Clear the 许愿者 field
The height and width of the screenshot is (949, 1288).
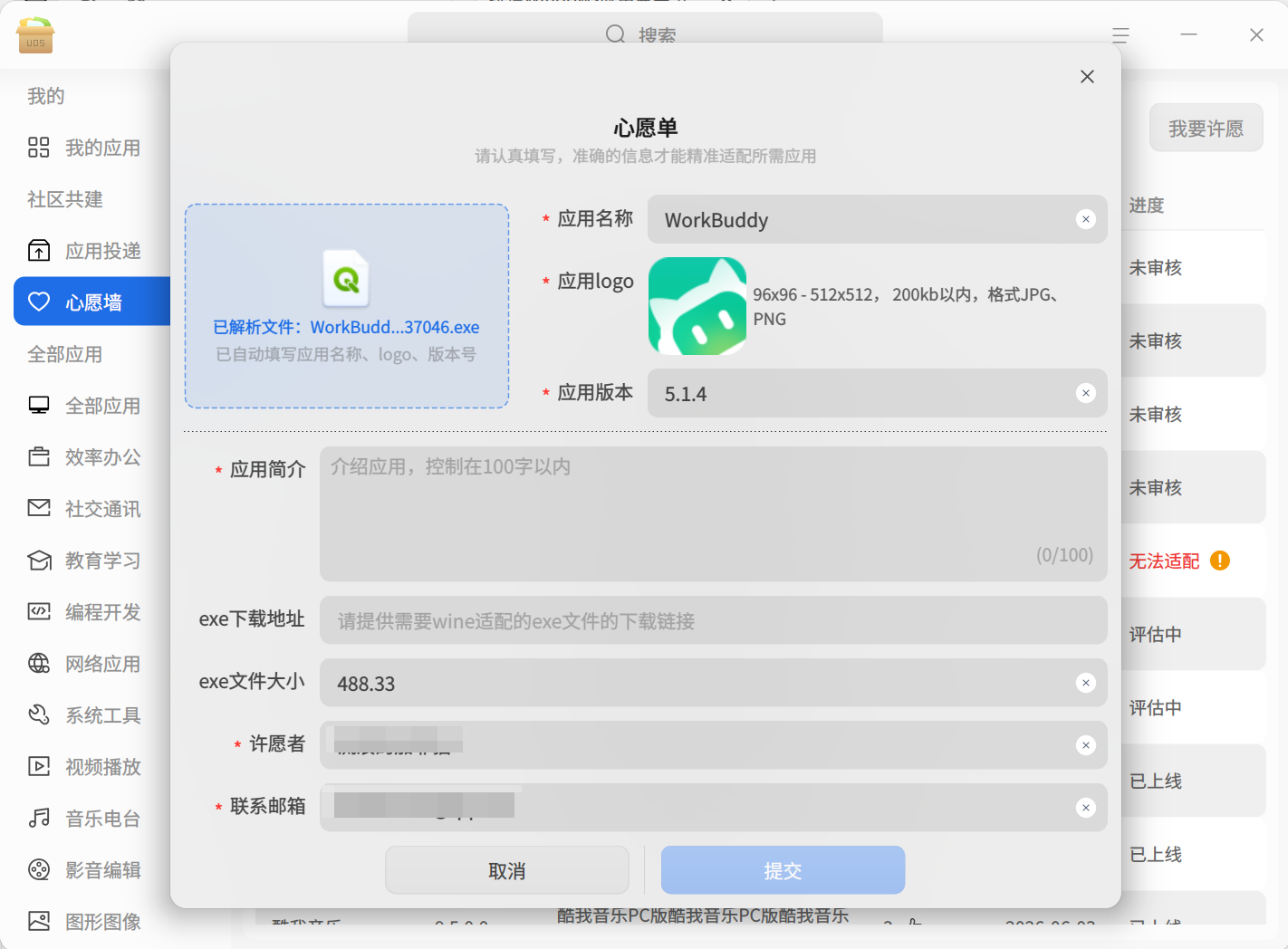pos(1086,745)
